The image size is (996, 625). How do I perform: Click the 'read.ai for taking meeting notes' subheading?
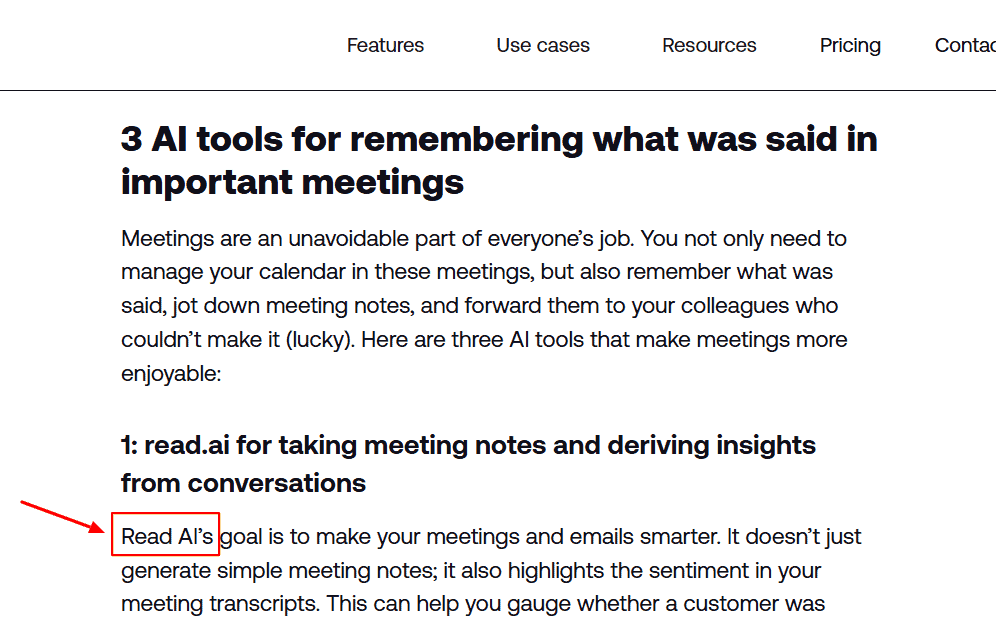coord(468,464)
